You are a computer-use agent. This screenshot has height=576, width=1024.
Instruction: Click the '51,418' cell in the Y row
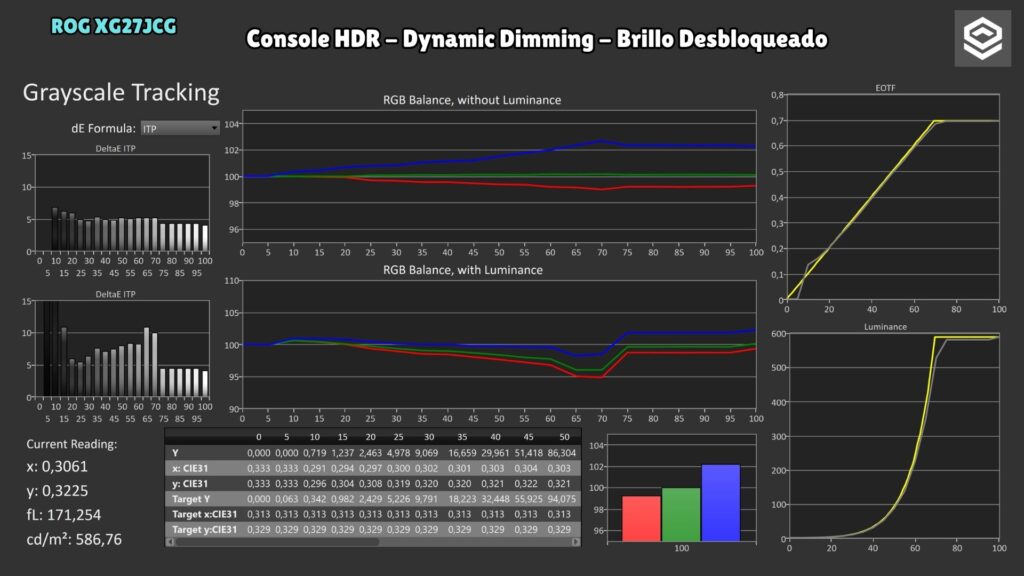pyautogui.click(x=528, y=453)
